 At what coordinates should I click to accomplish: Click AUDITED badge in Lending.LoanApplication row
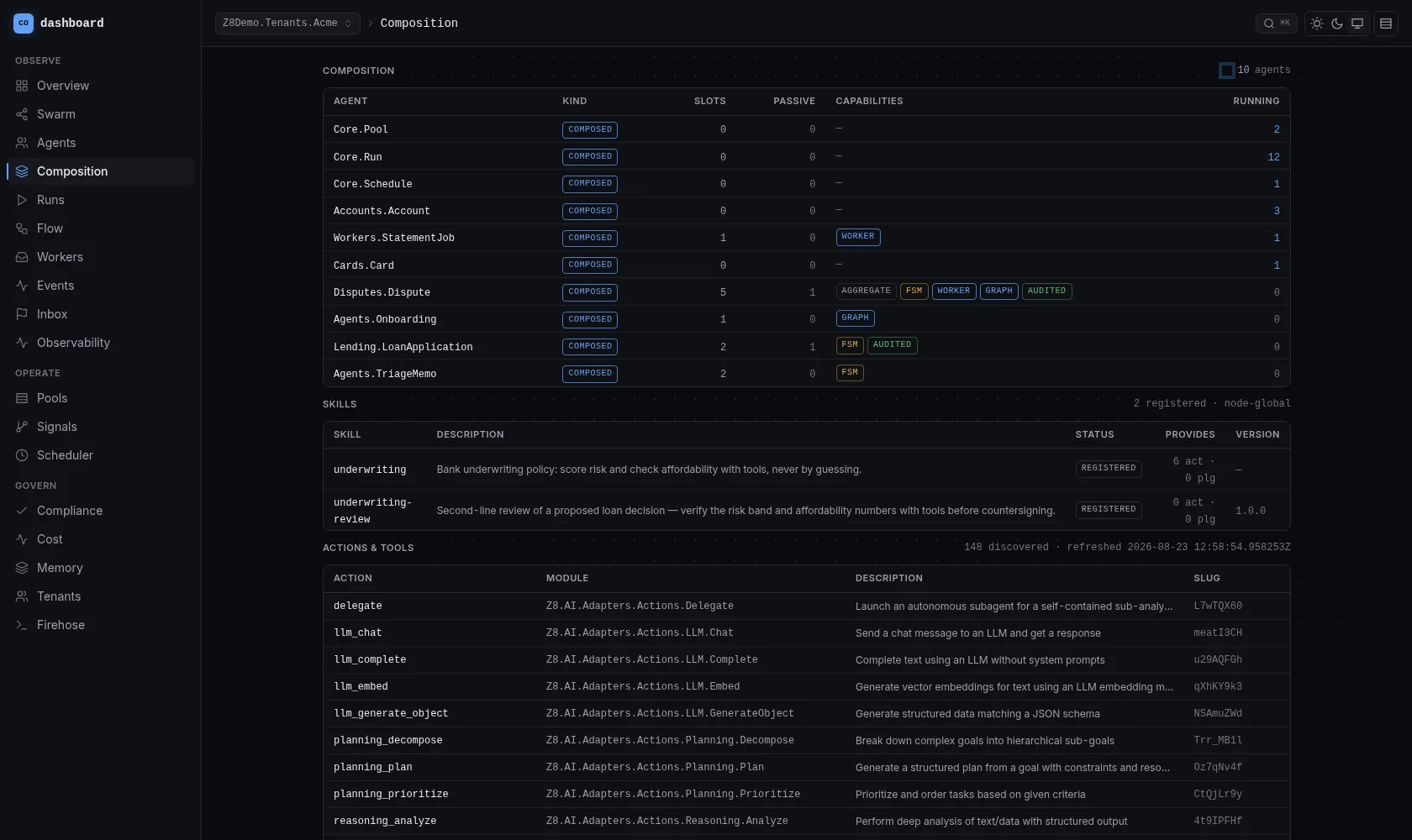point(892,345)
